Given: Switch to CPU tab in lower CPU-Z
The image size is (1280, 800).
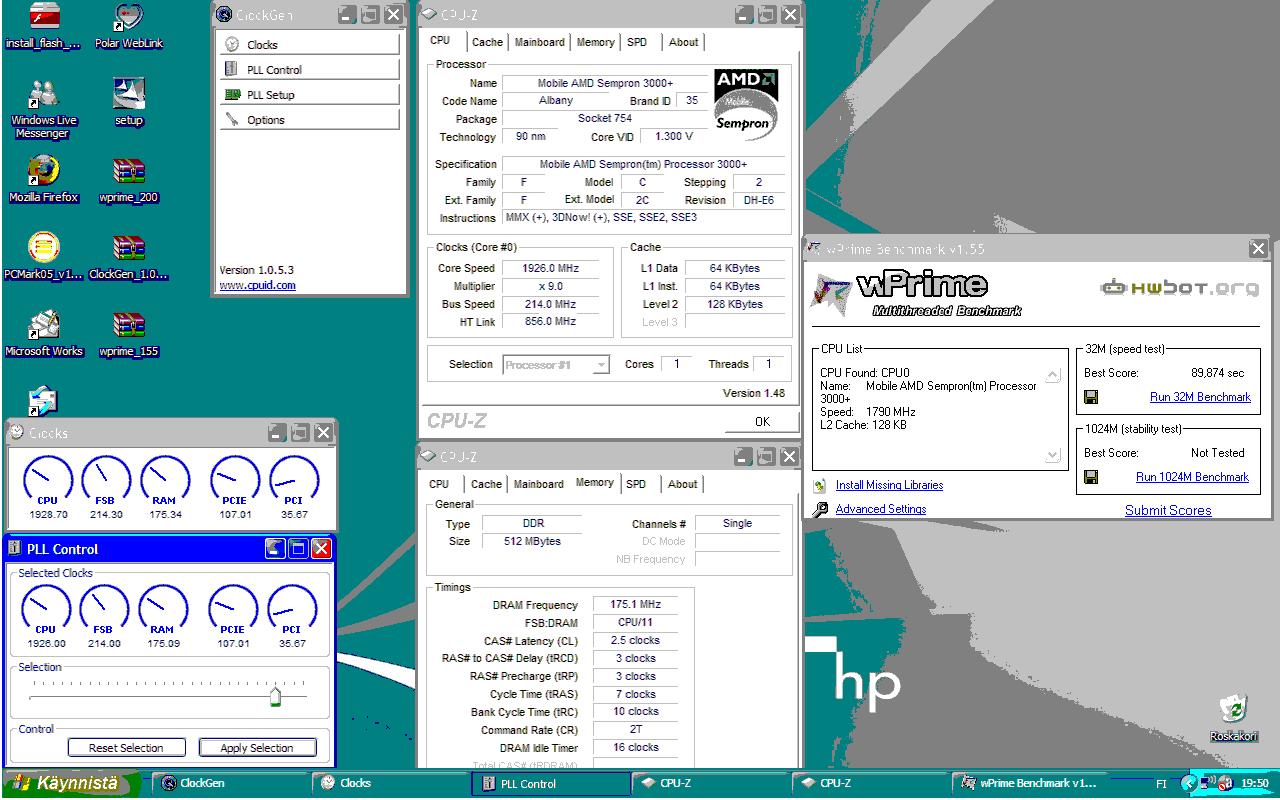Looking at the screenshot, I should click(439, 484).
